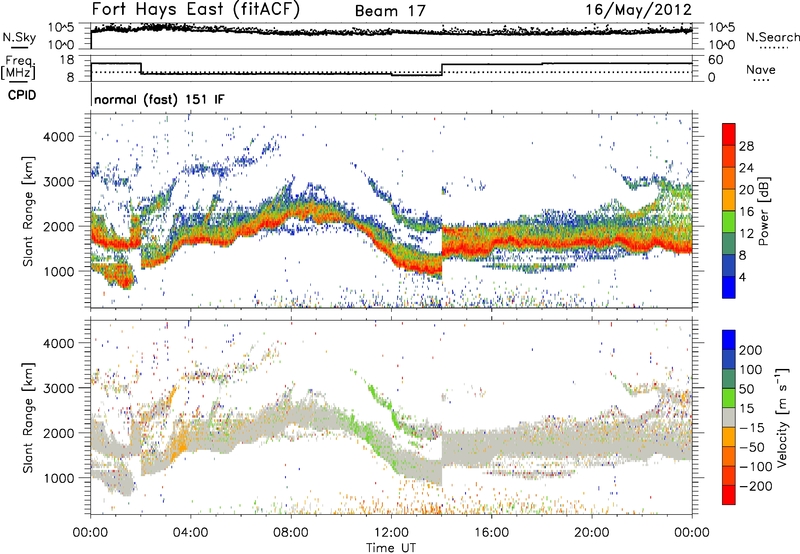This screenshot has width=800, height=554.
Task: Click the '-200' label on Velocity colorbar
Action: pyautogui.click(x=756, y=486)
